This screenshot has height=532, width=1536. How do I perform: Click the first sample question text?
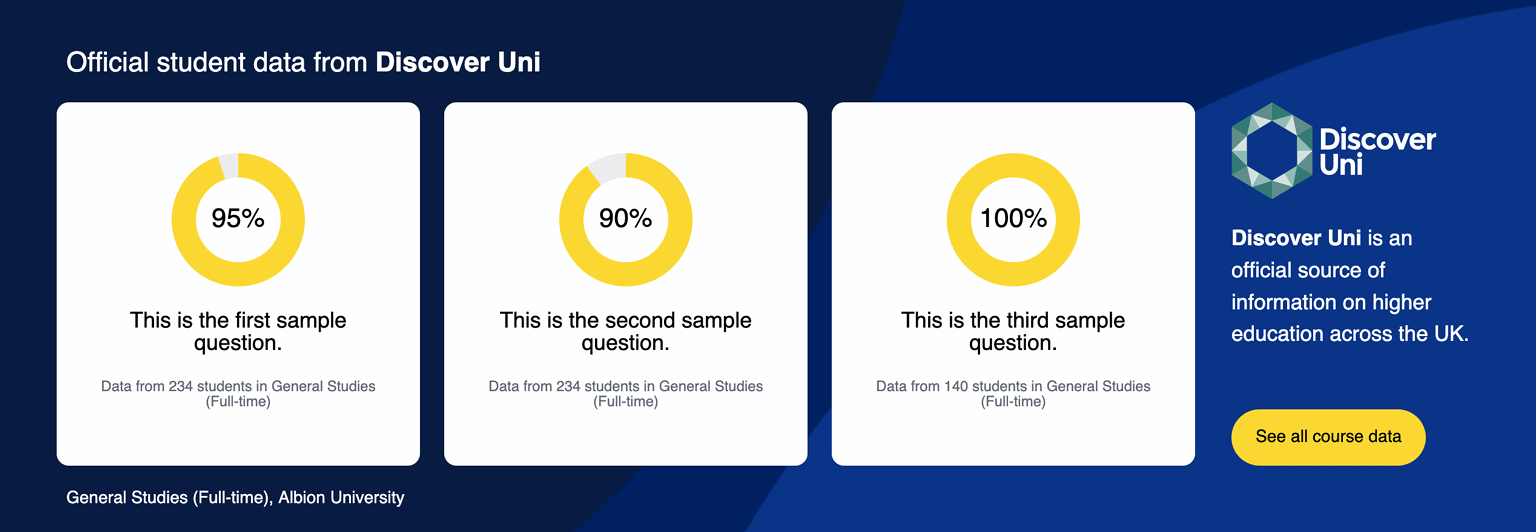point(238,332)
